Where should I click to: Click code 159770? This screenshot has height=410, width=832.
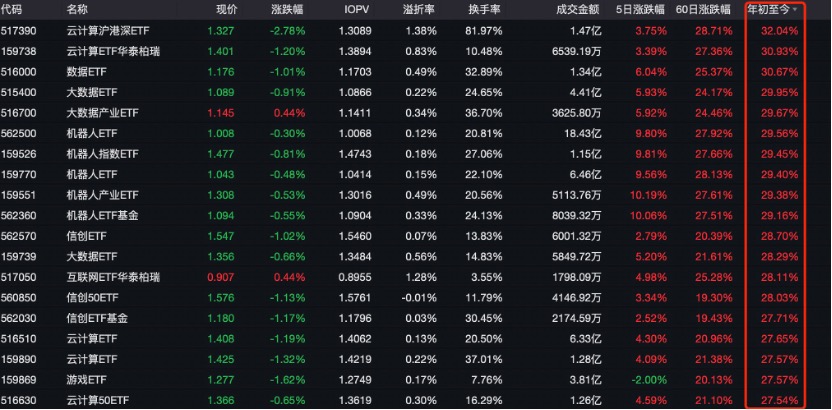(18, 175)
